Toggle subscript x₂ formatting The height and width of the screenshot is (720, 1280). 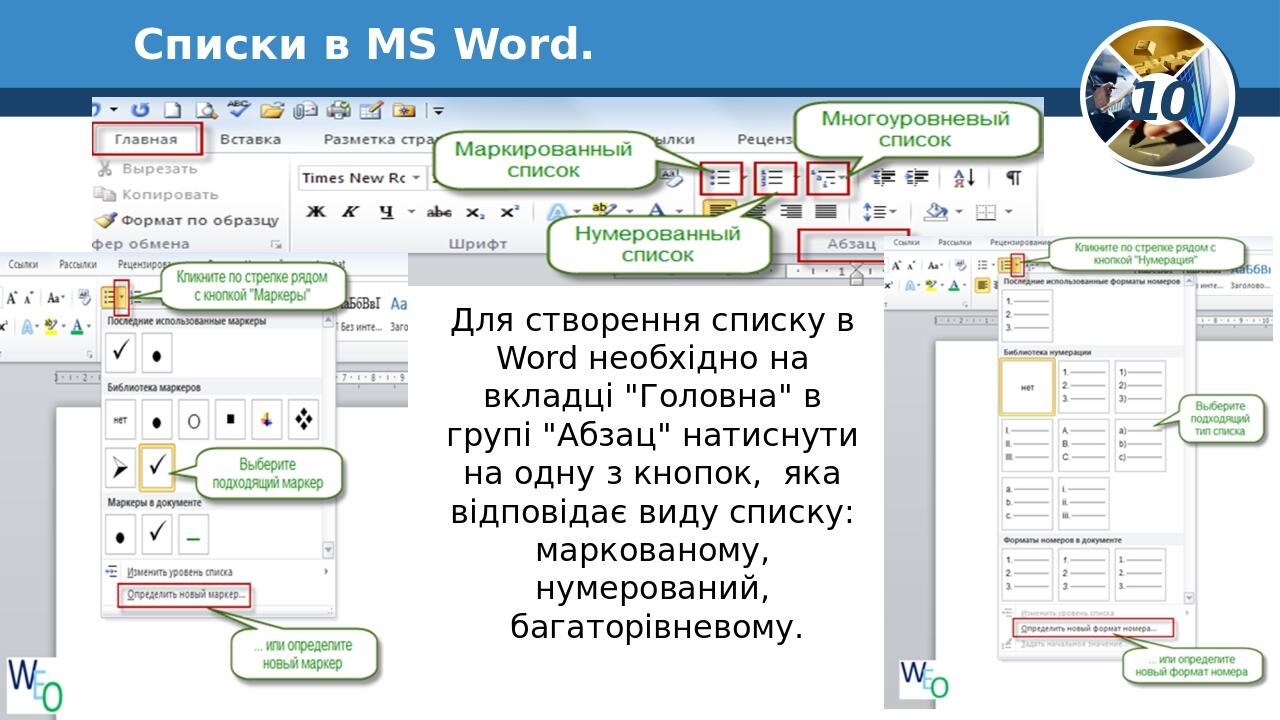tap(475, 212)
